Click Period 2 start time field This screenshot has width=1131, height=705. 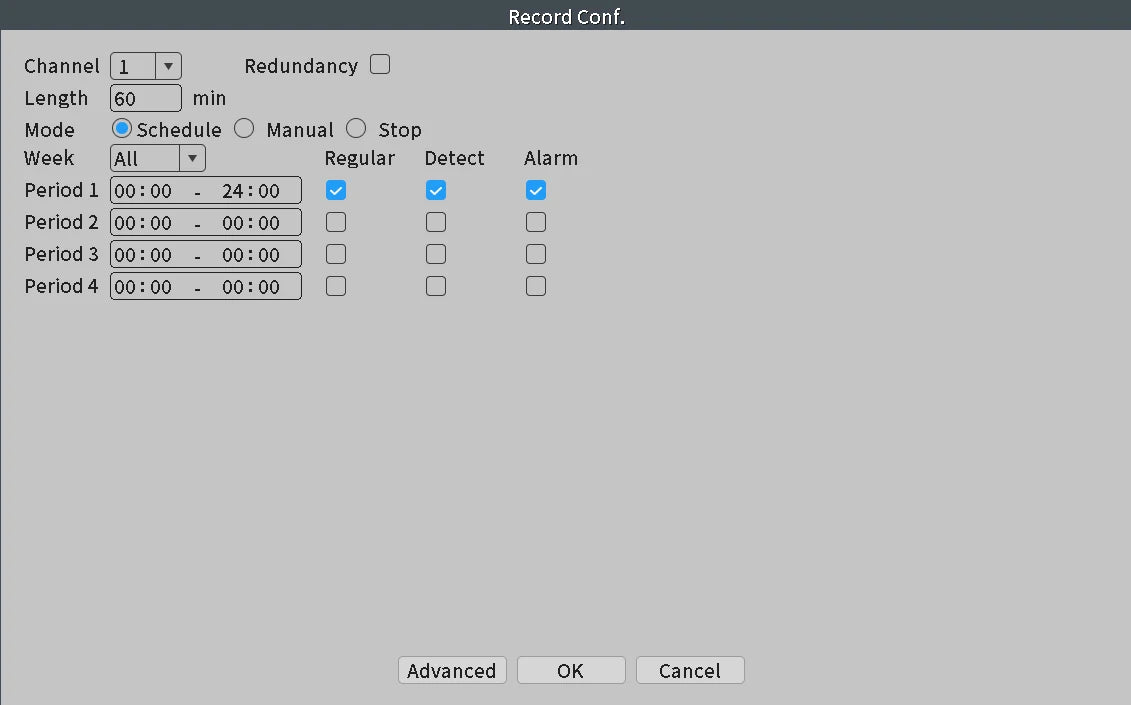point(143,223)
